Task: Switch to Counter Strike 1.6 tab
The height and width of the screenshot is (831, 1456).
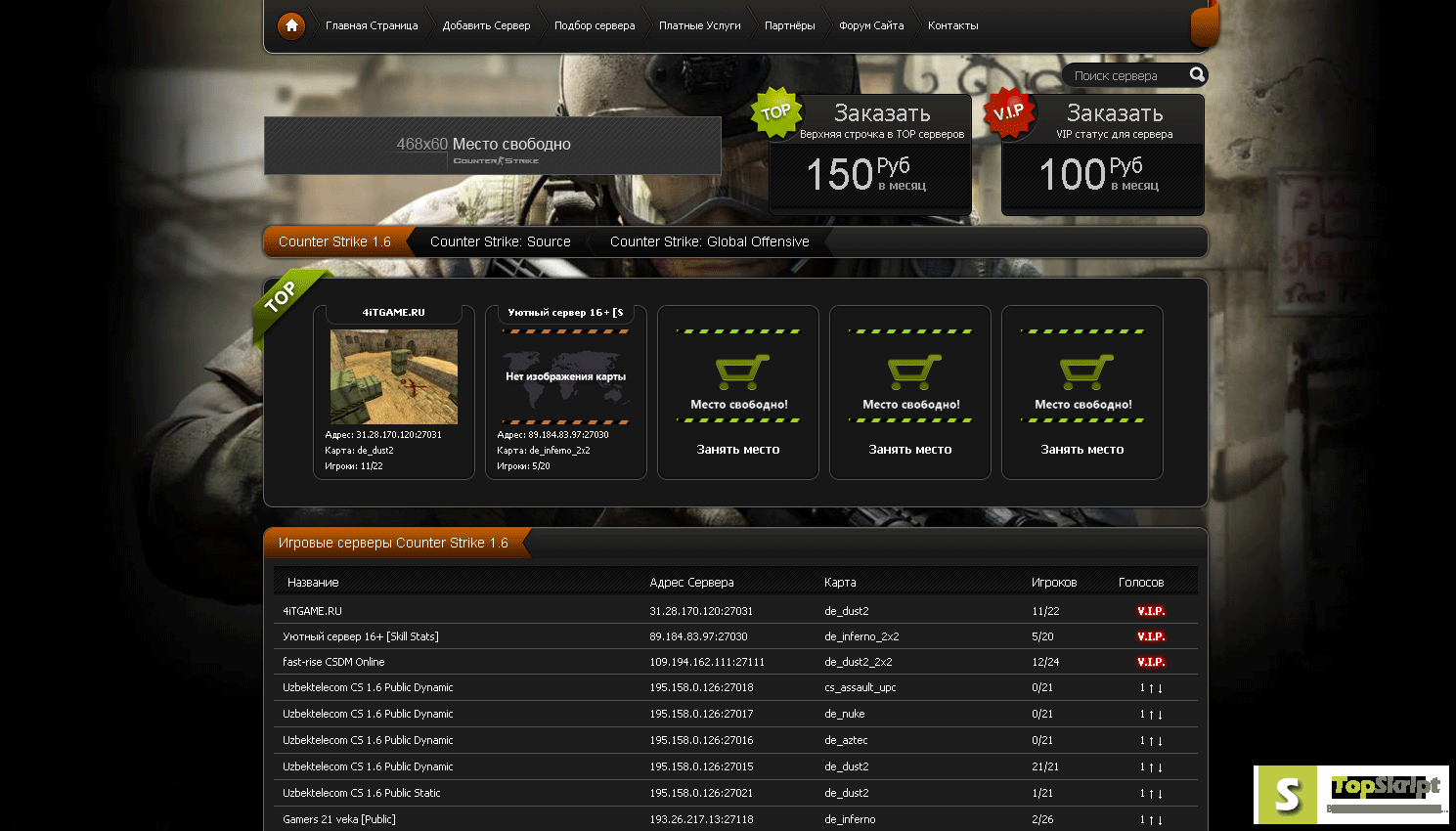Action: pyautogui.click(x=335, y=241)
